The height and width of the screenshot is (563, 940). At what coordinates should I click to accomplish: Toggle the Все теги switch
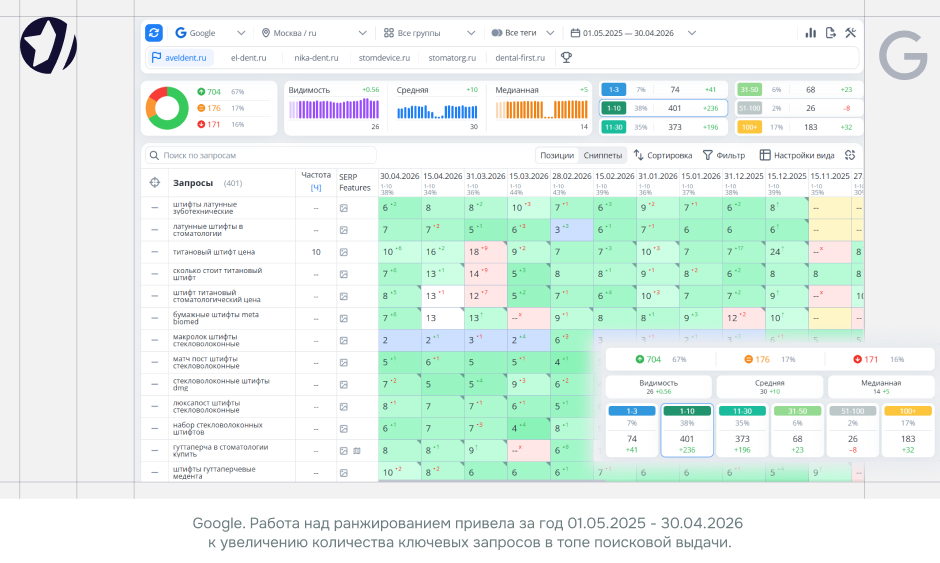click(x=496, y=33)
